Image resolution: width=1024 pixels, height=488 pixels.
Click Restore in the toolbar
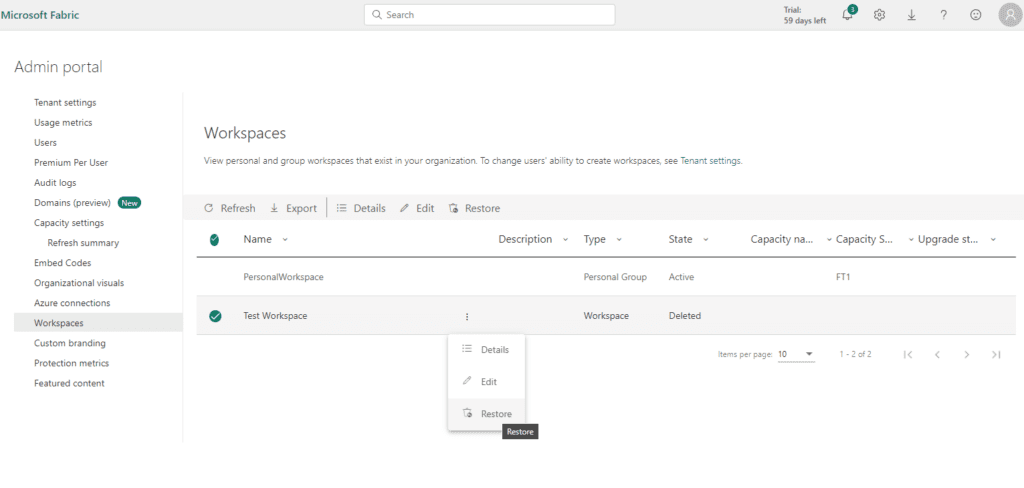475,208
